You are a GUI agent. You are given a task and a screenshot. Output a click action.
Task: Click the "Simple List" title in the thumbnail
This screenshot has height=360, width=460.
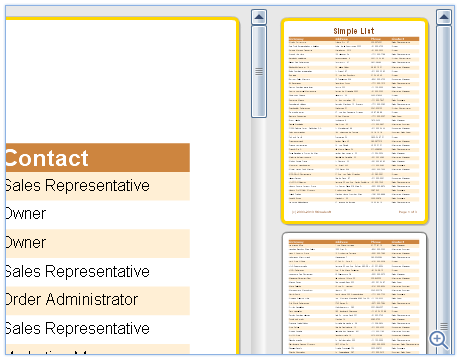point(354,31)
